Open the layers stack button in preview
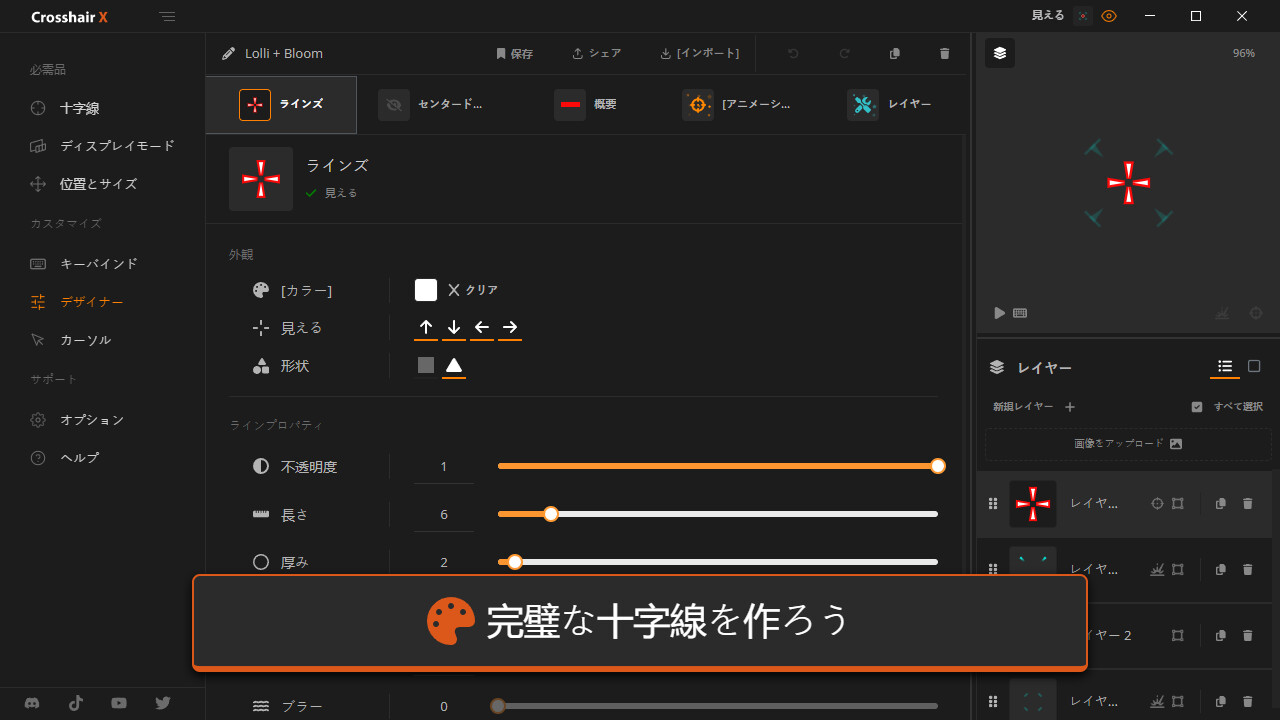Image resolution: width=1280 pixels, height=720 pixels. click(1000, 54)
